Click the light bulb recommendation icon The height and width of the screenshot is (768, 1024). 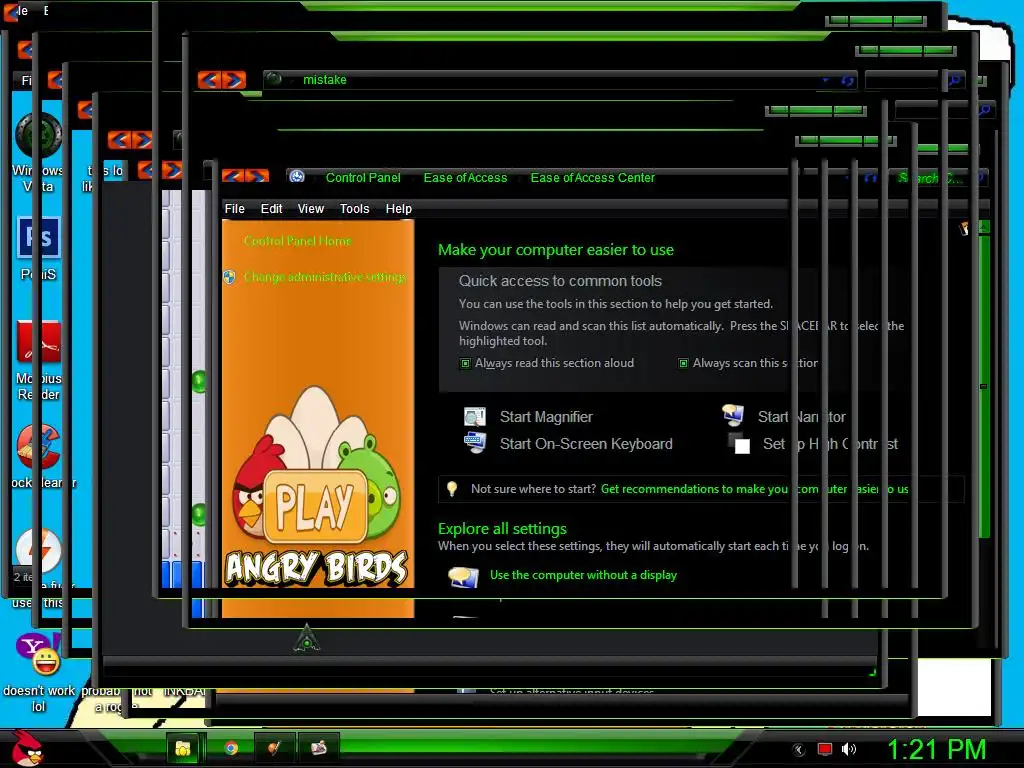pos(451,488)
